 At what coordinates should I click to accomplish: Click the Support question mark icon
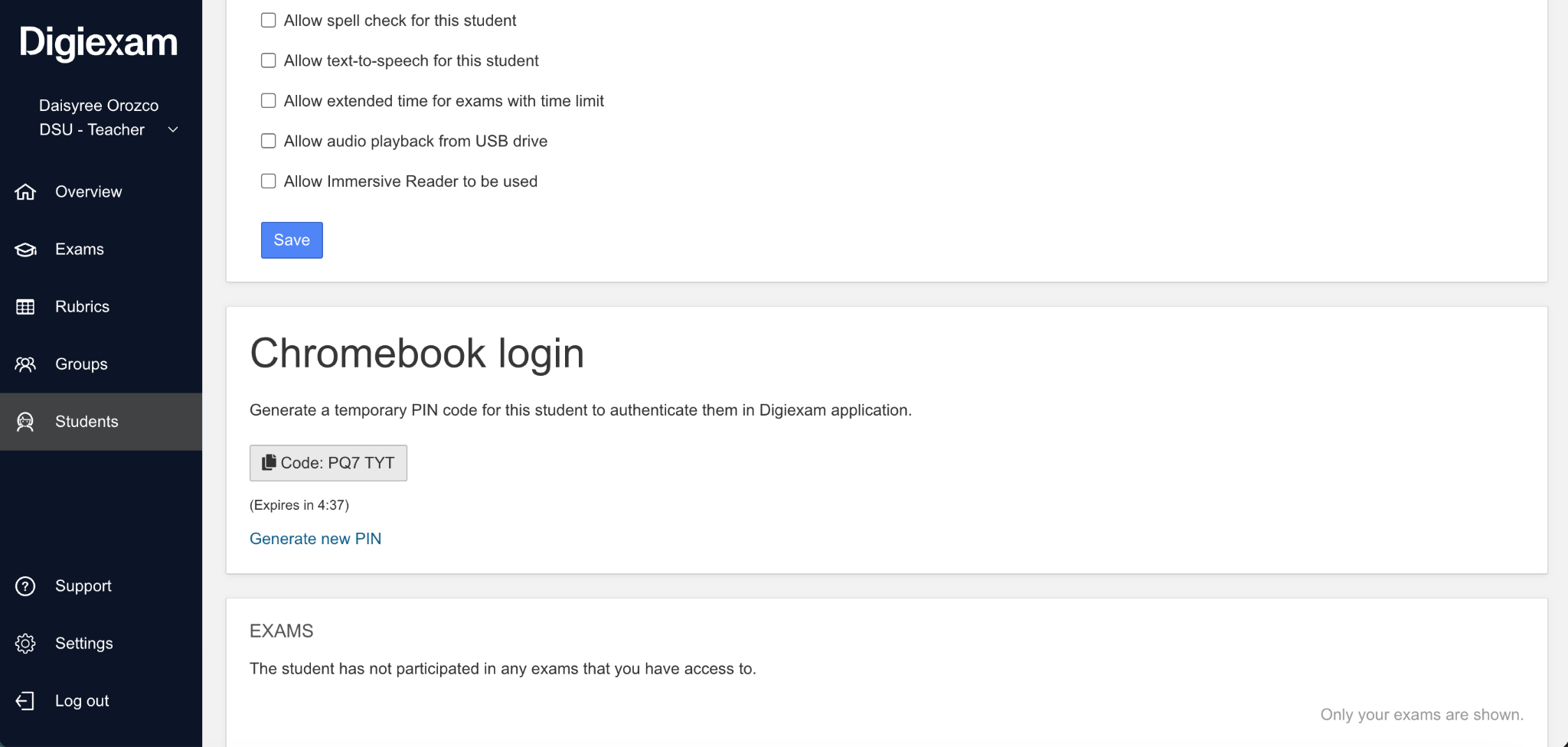pyautogui.click(x=25, y=586)
